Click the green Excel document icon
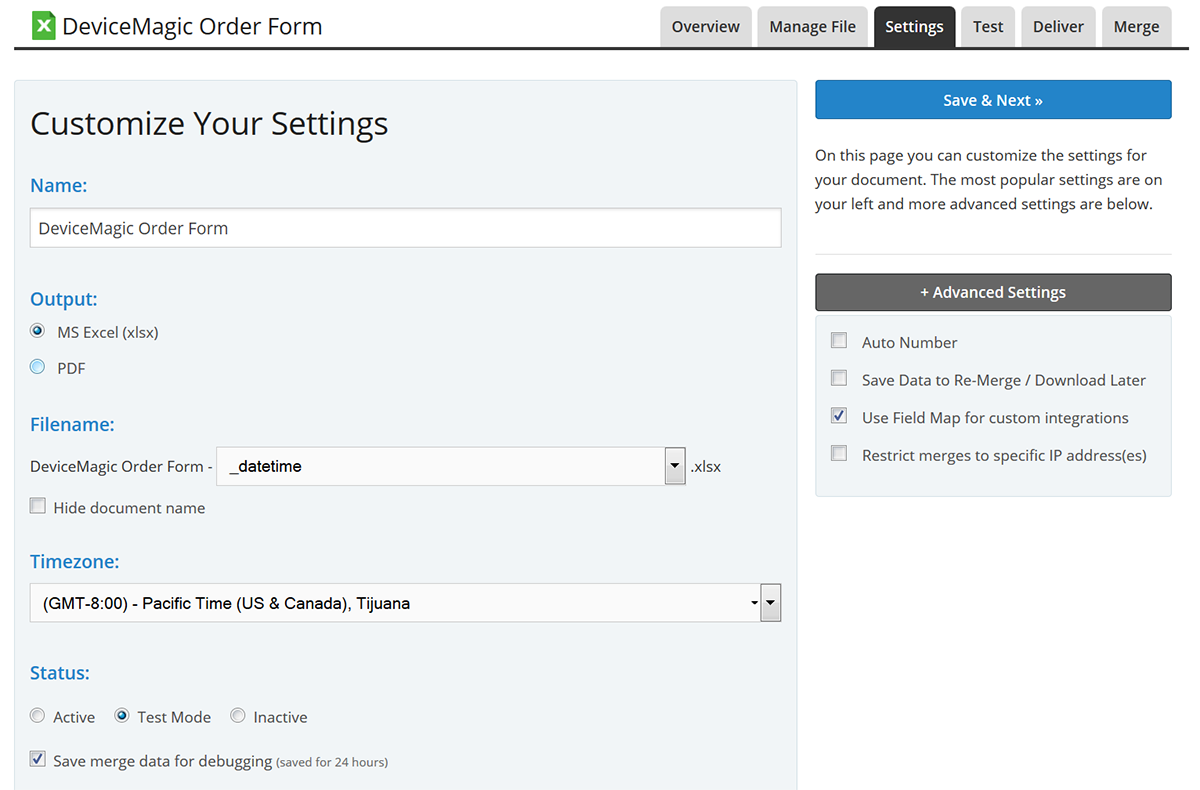 (43, 26)
